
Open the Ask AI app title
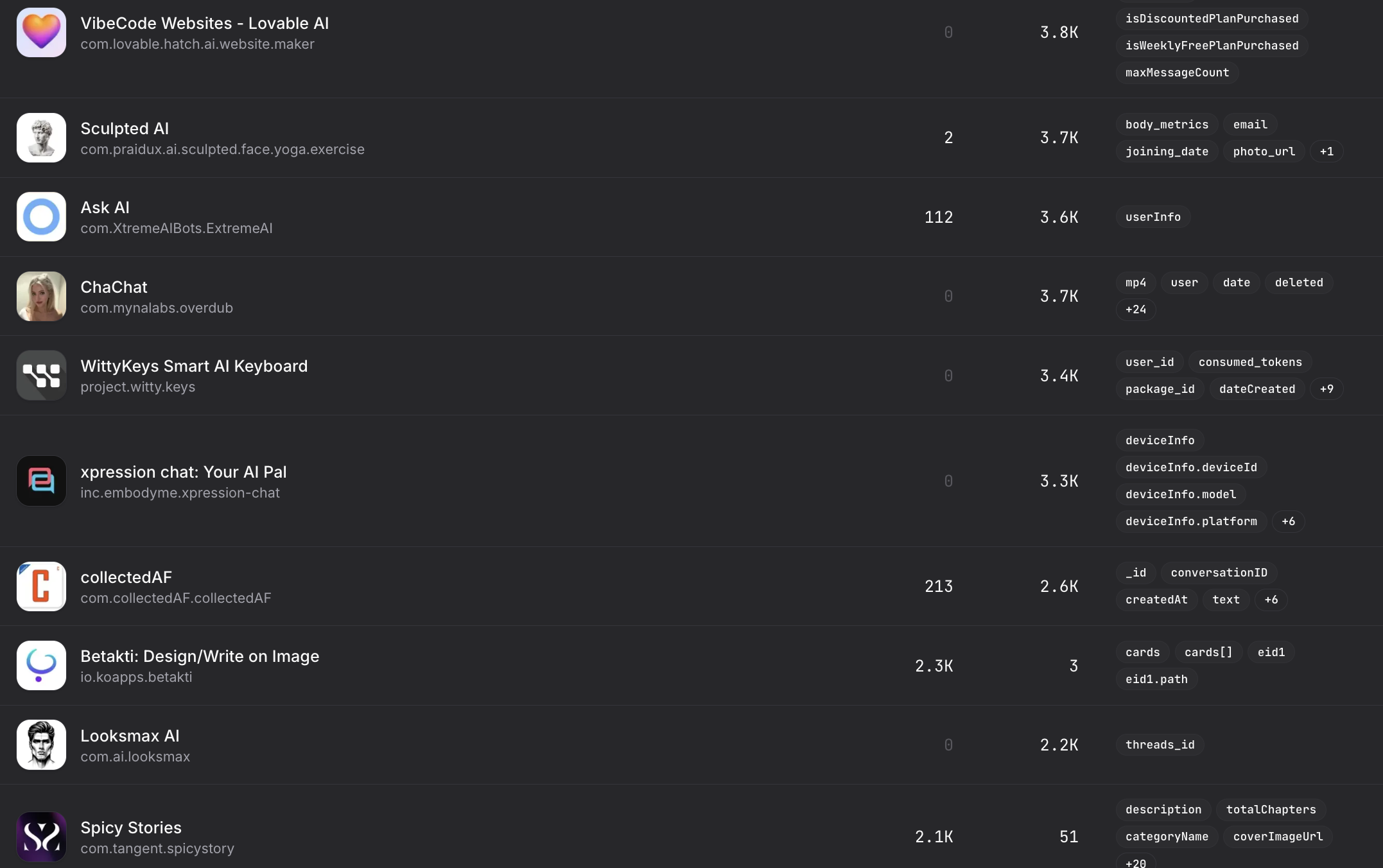click(105, 207)
